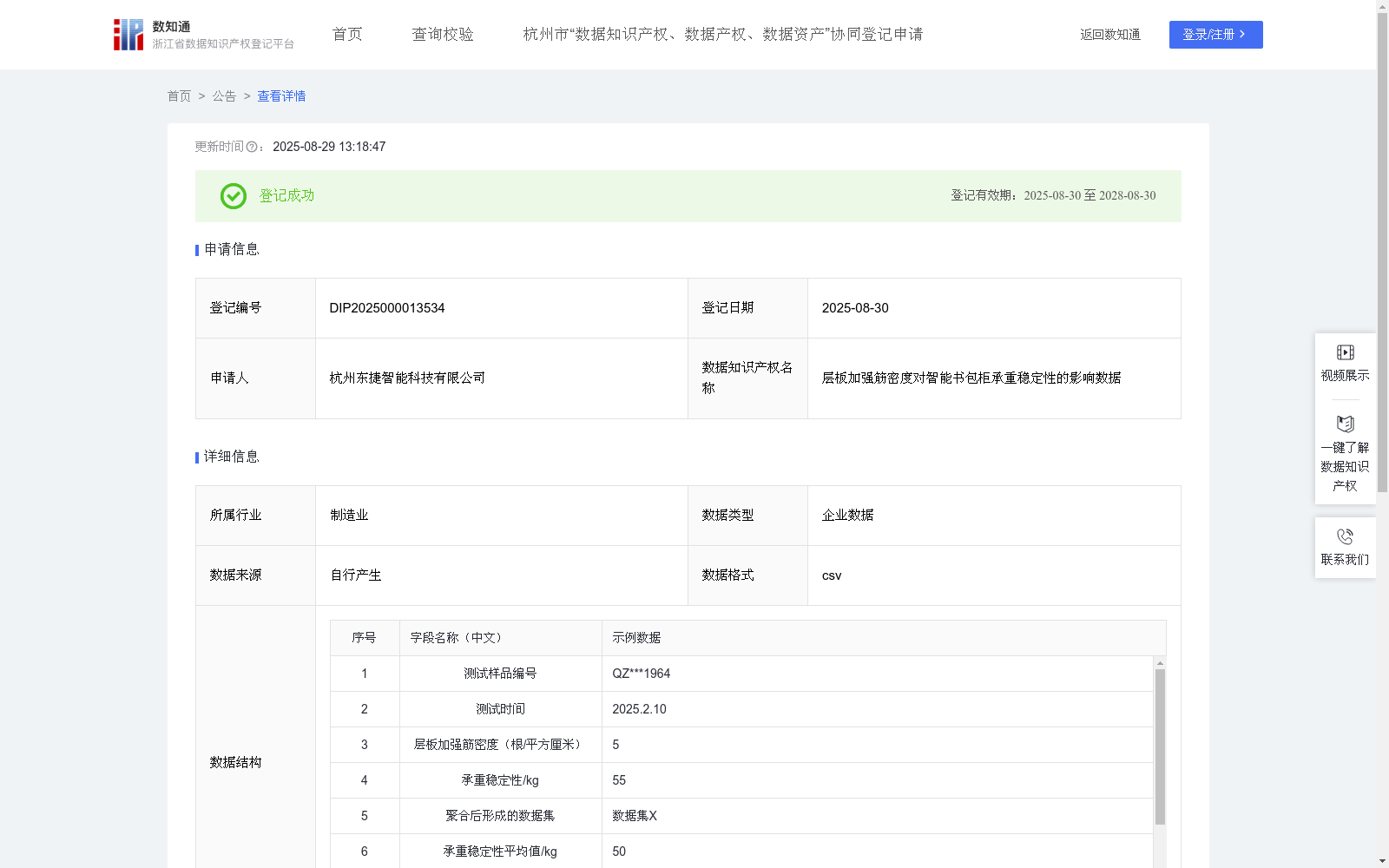
Task: Click 企业数据 data type value
Action: point(847,516)
